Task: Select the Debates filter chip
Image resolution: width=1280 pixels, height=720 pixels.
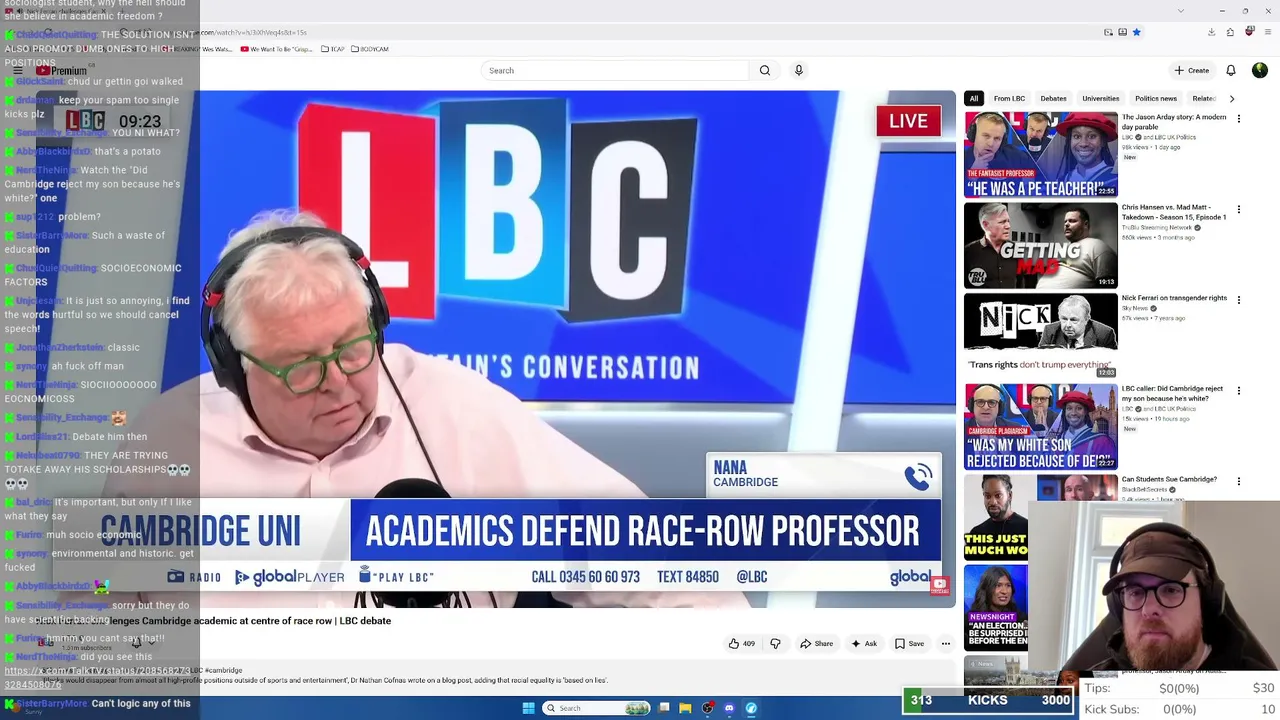Action: 1053,99
